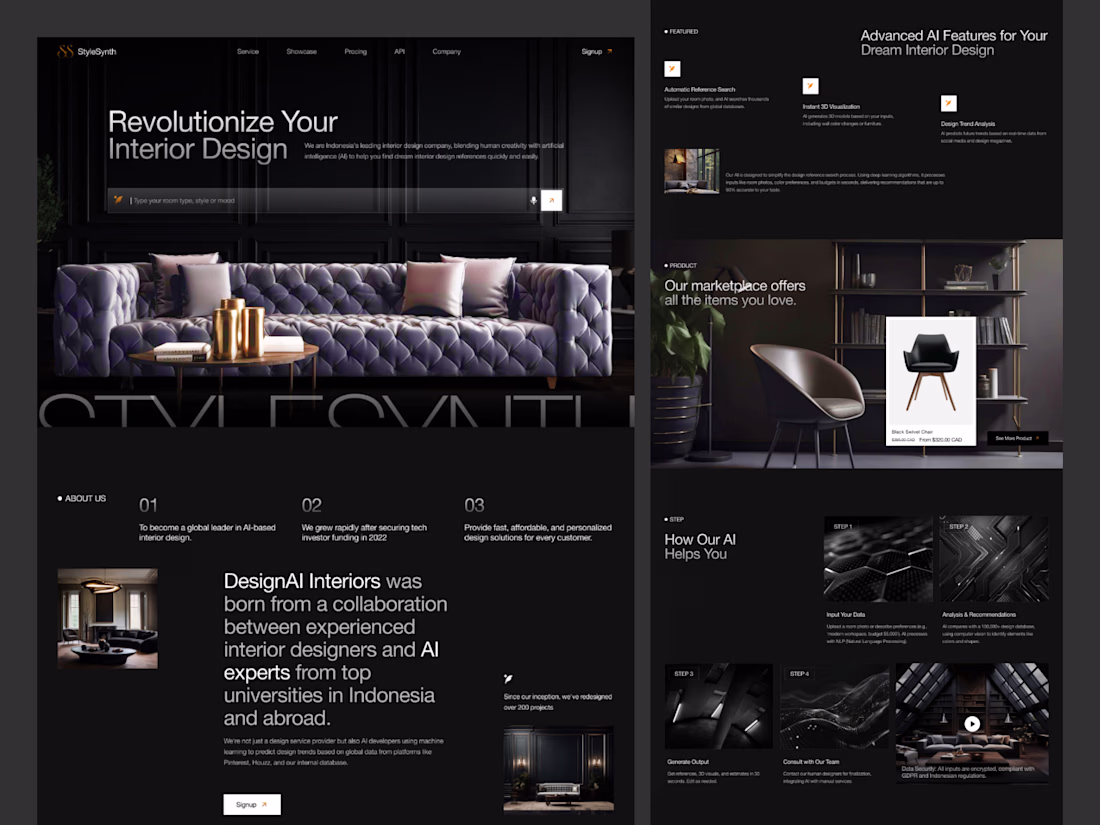Open the dark paneled room thumbnail

pos(558,769)
